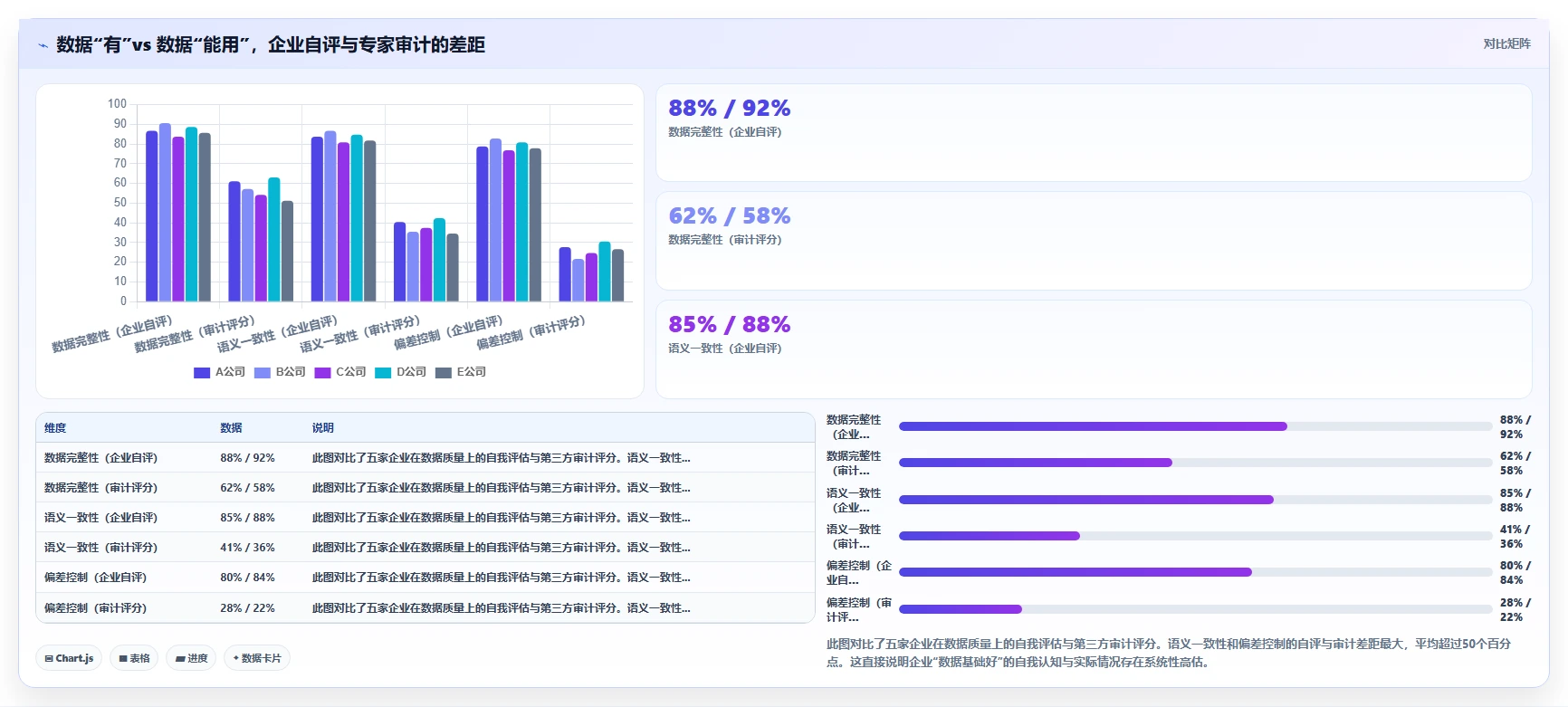
Task: Click the D公司 bar in the 偏差控制(审计评分) chart group
Action: (x=605, y=272)
